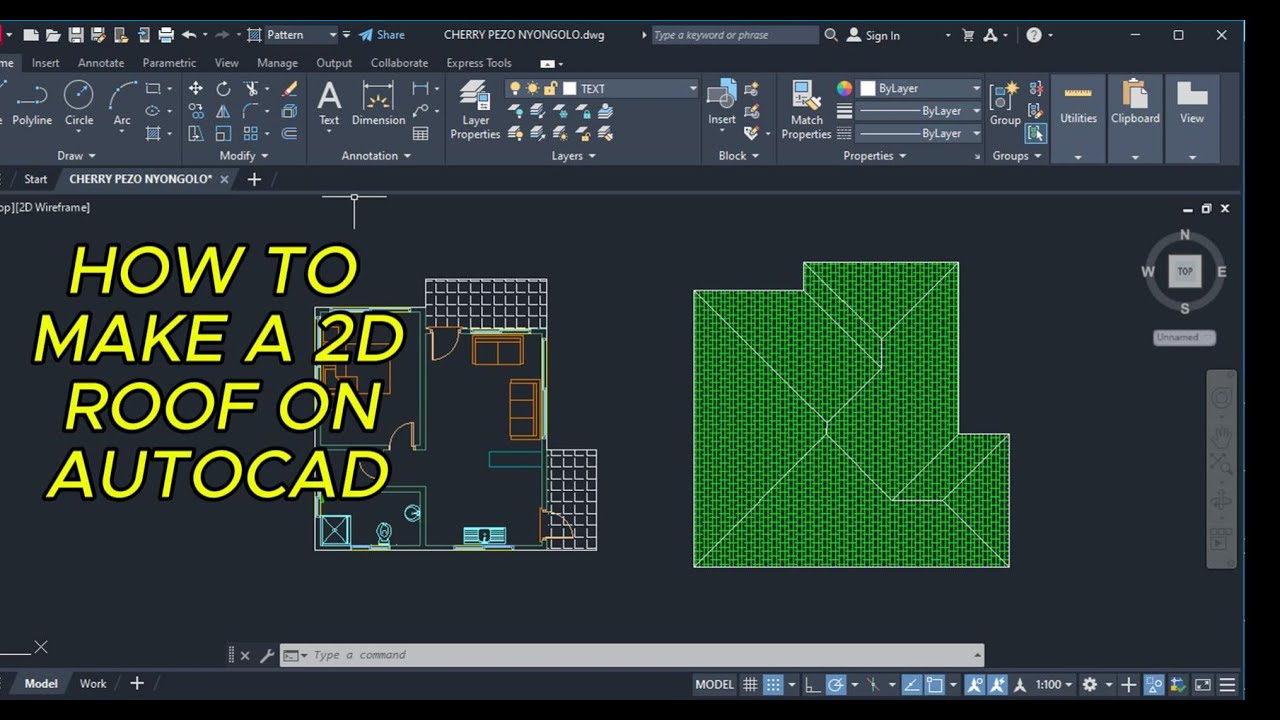Click Match Properties tool
This screenshot has height=720, width=1280.
(x=806, y=111)
